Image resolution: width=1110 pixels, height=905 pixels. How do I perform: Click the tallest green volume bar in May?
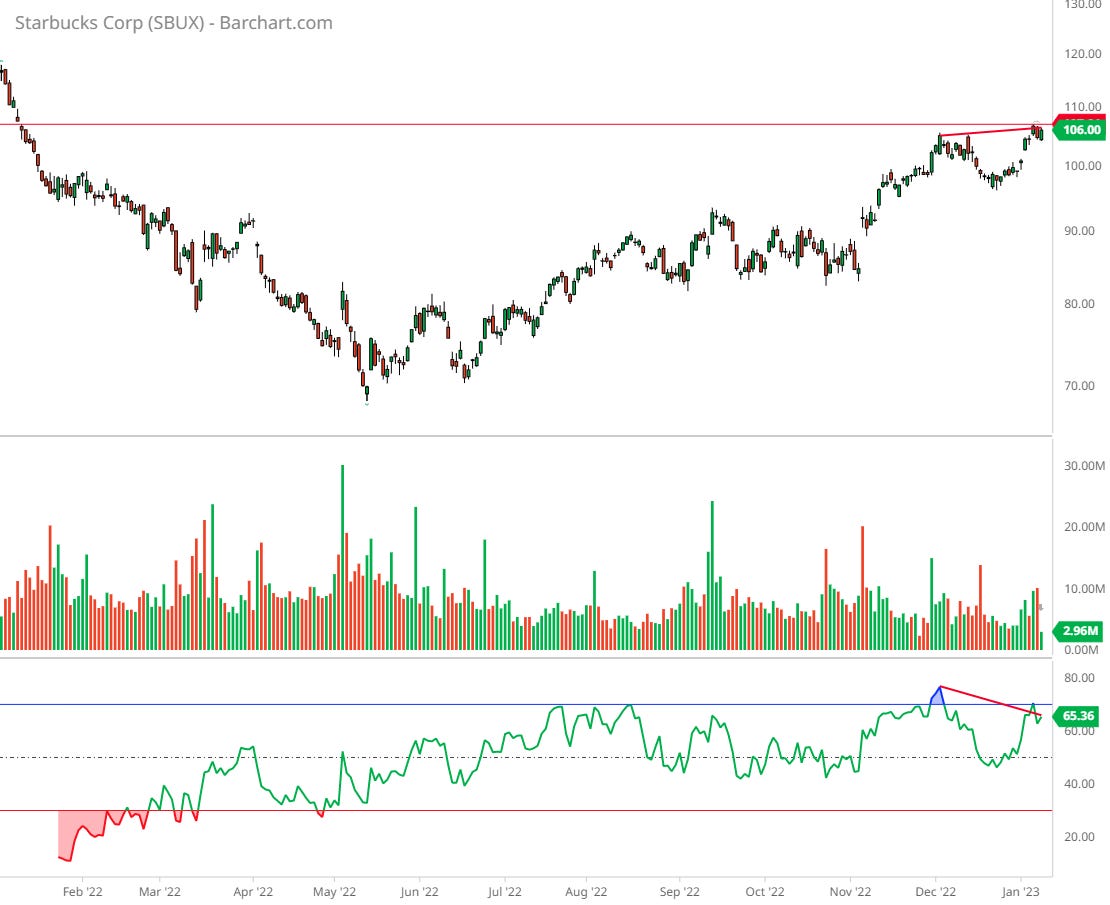pyautogui.click(x=343, y=557)
